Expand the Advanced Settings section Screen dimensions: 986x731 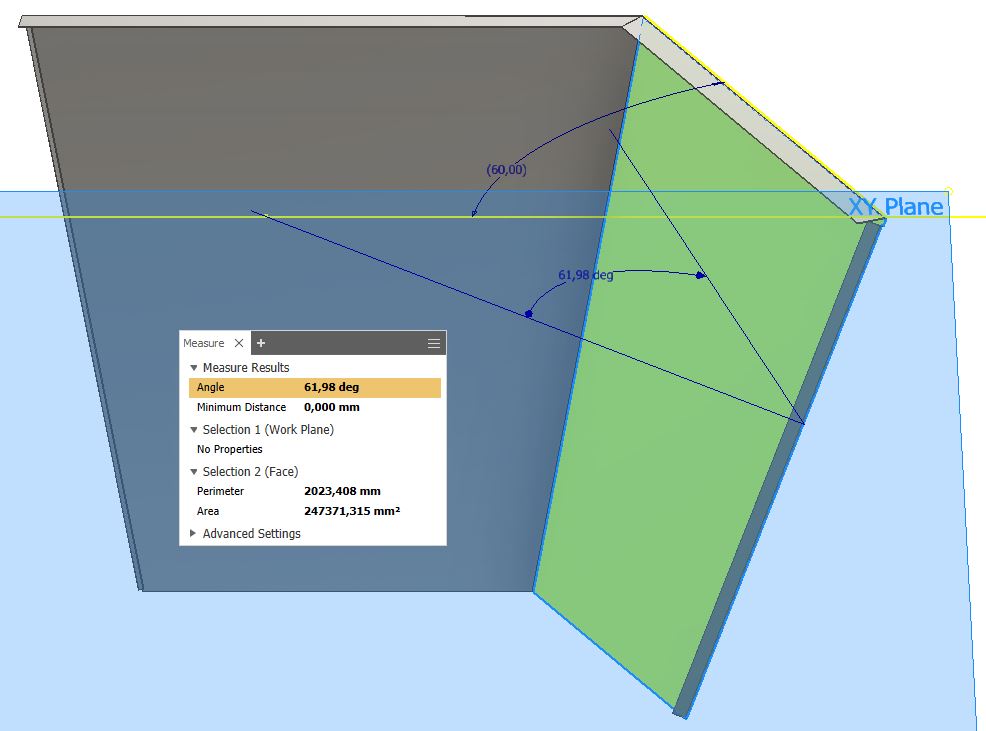tap(192, 534)
